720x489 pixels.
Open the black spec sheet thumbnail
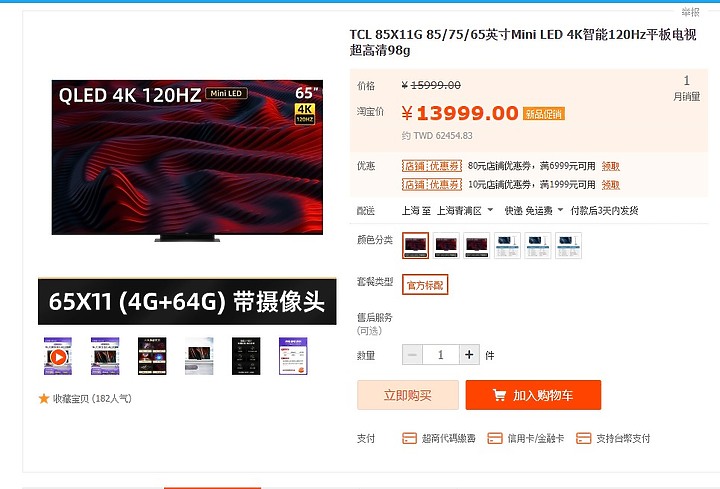point(246,356)
